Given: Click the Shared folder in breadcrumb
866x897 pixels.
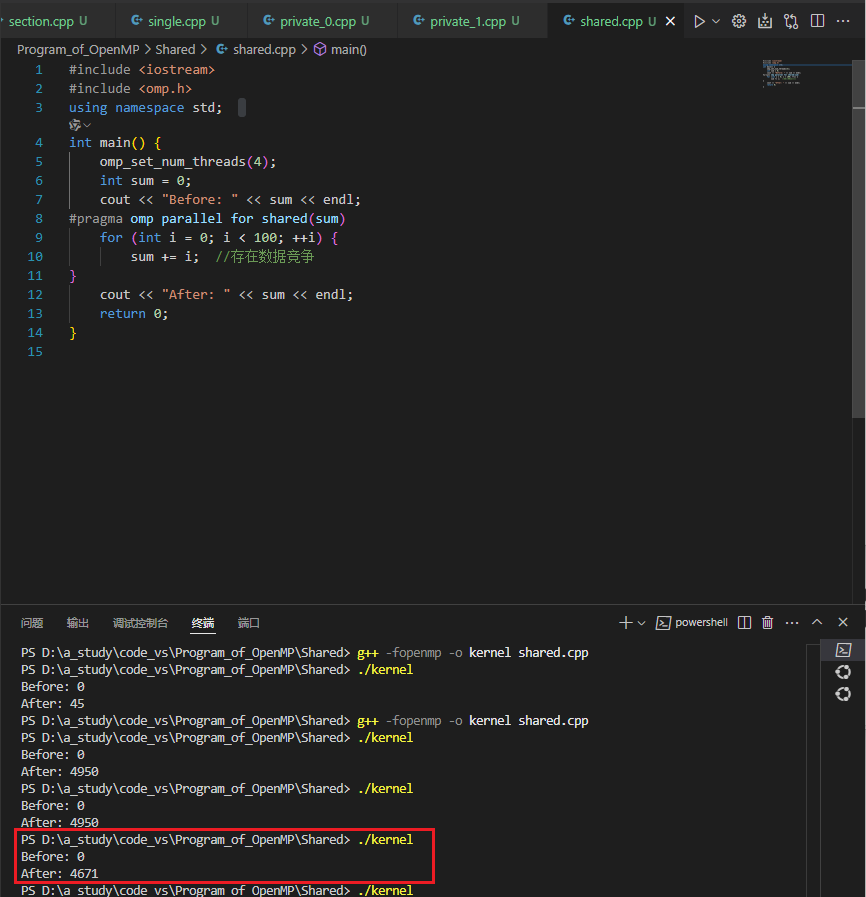Looking at the screenshot, I should [x=175, y=50].
